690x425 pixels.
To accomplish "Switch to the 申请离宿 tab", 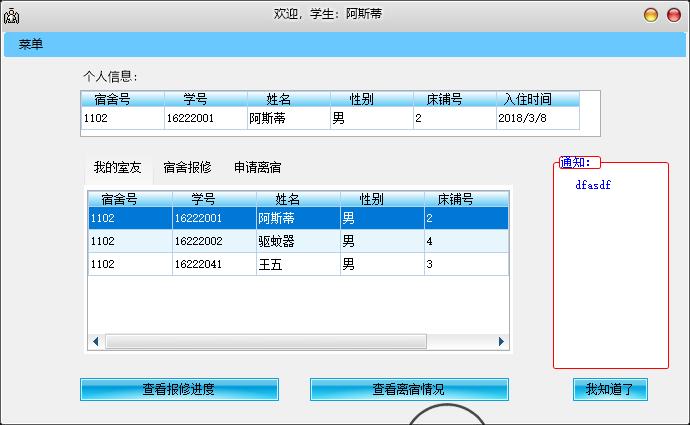I will point(257,168).
